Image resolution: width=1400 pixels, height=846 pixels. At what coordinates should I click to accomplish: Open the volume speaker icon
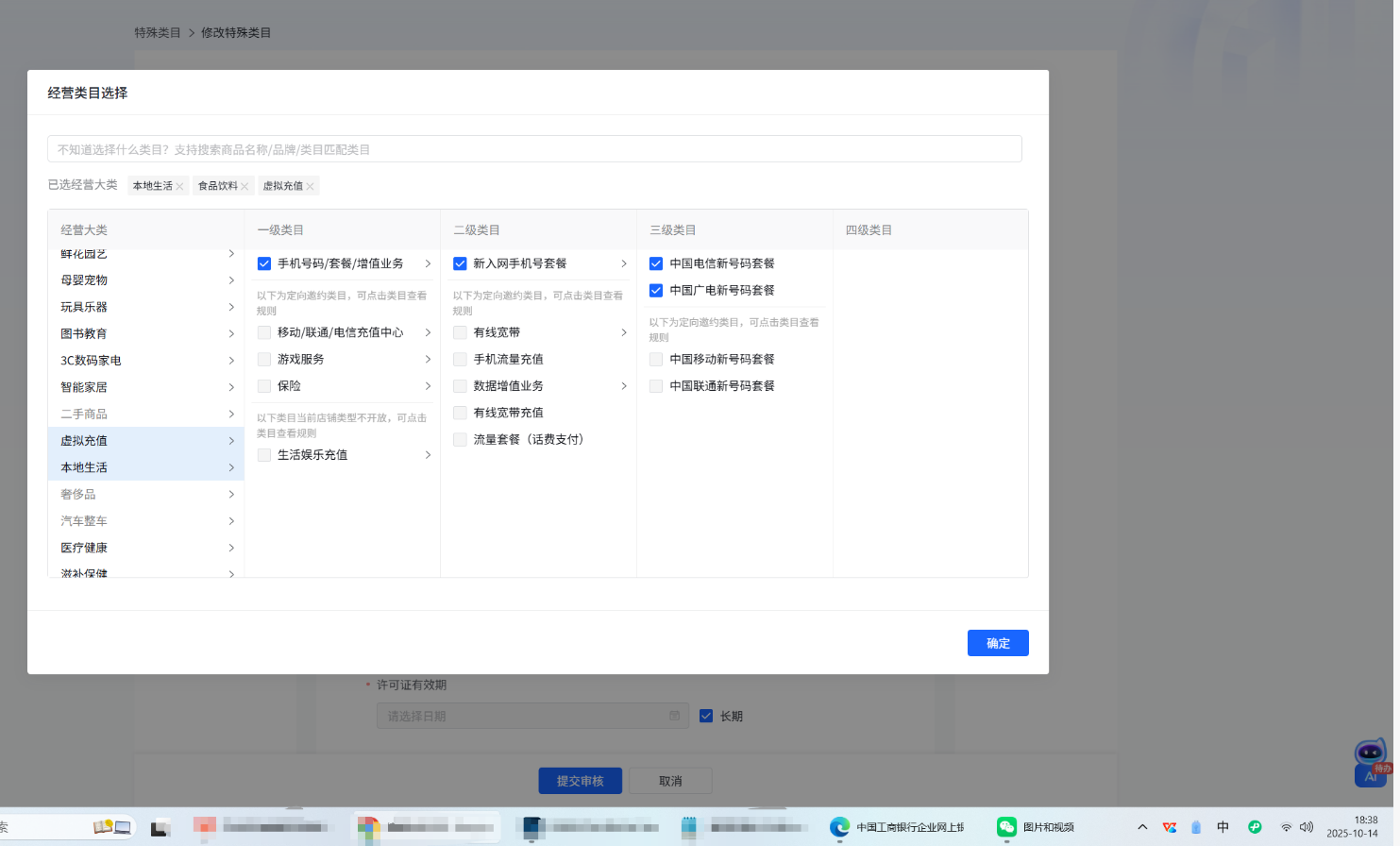click(1307, 827)
